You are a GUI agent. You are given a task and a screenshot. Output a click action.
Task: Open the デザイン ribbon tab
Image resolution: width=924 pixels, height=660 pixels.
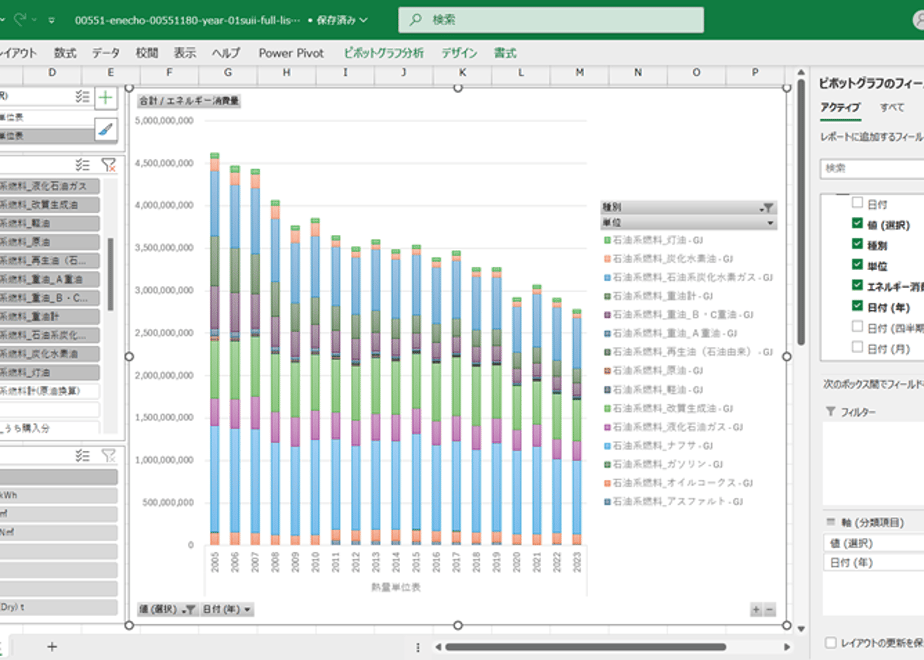pos(460,53)
